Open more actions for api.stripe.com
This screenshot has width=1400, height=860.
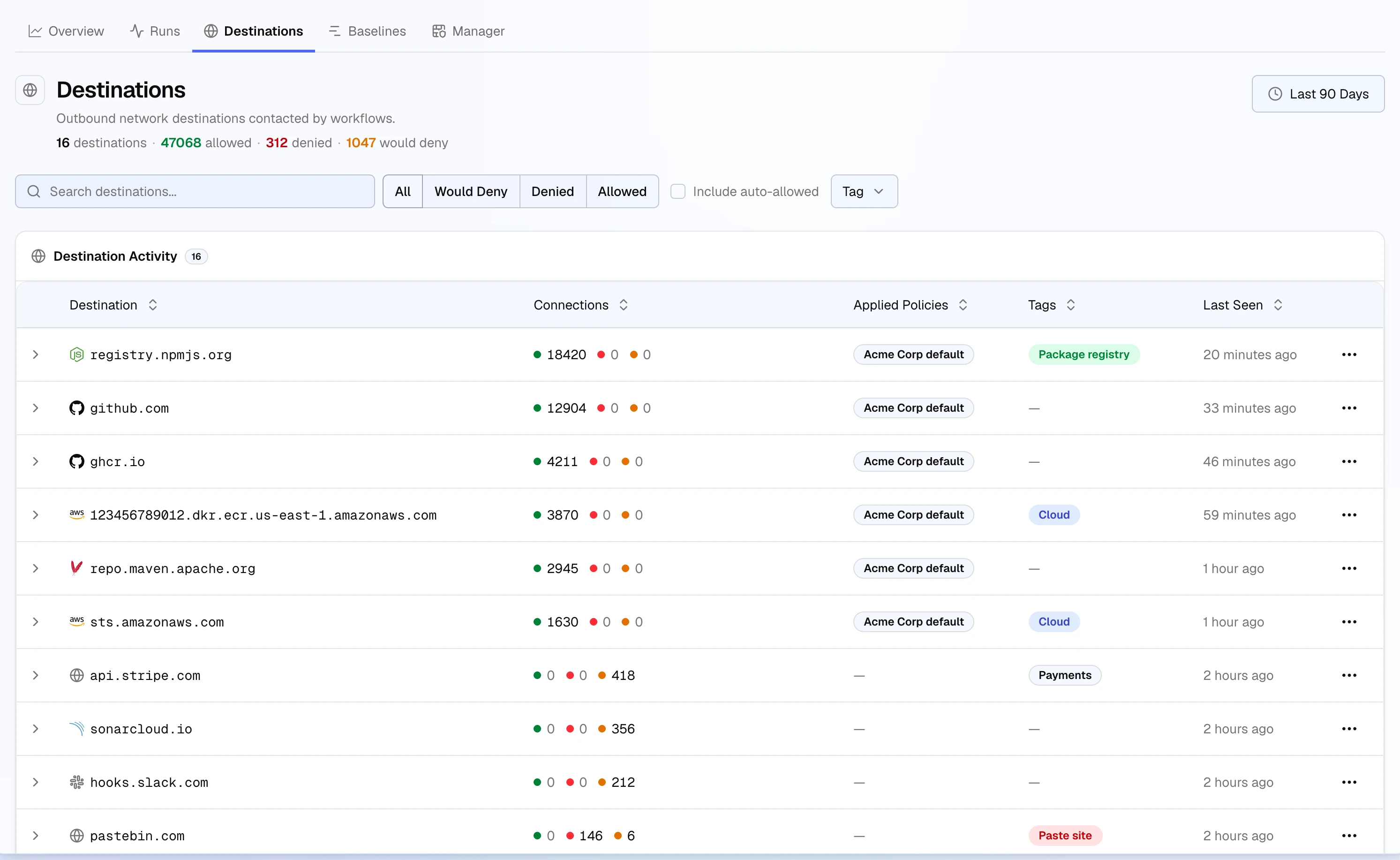(x=1349, y=676)
